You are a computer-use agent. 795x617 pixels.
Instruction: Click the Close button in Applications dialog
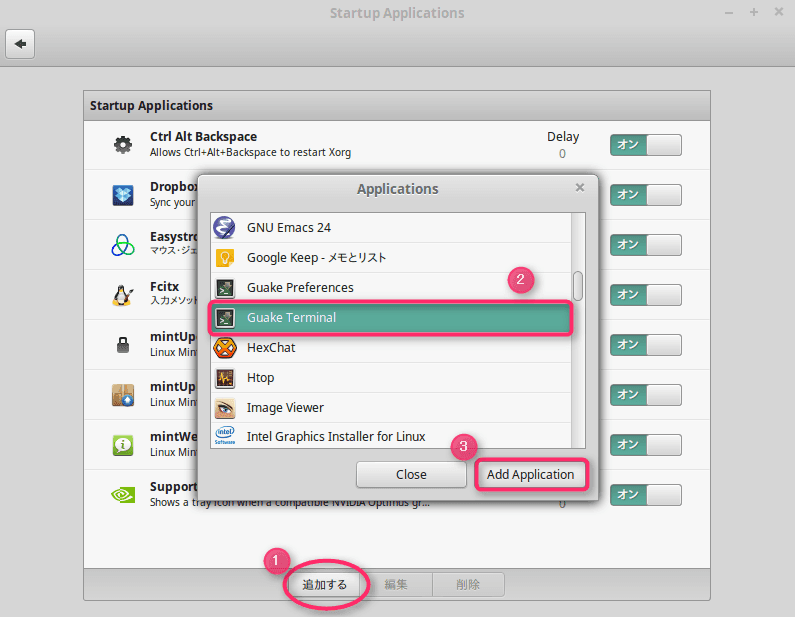coord(411,475)
